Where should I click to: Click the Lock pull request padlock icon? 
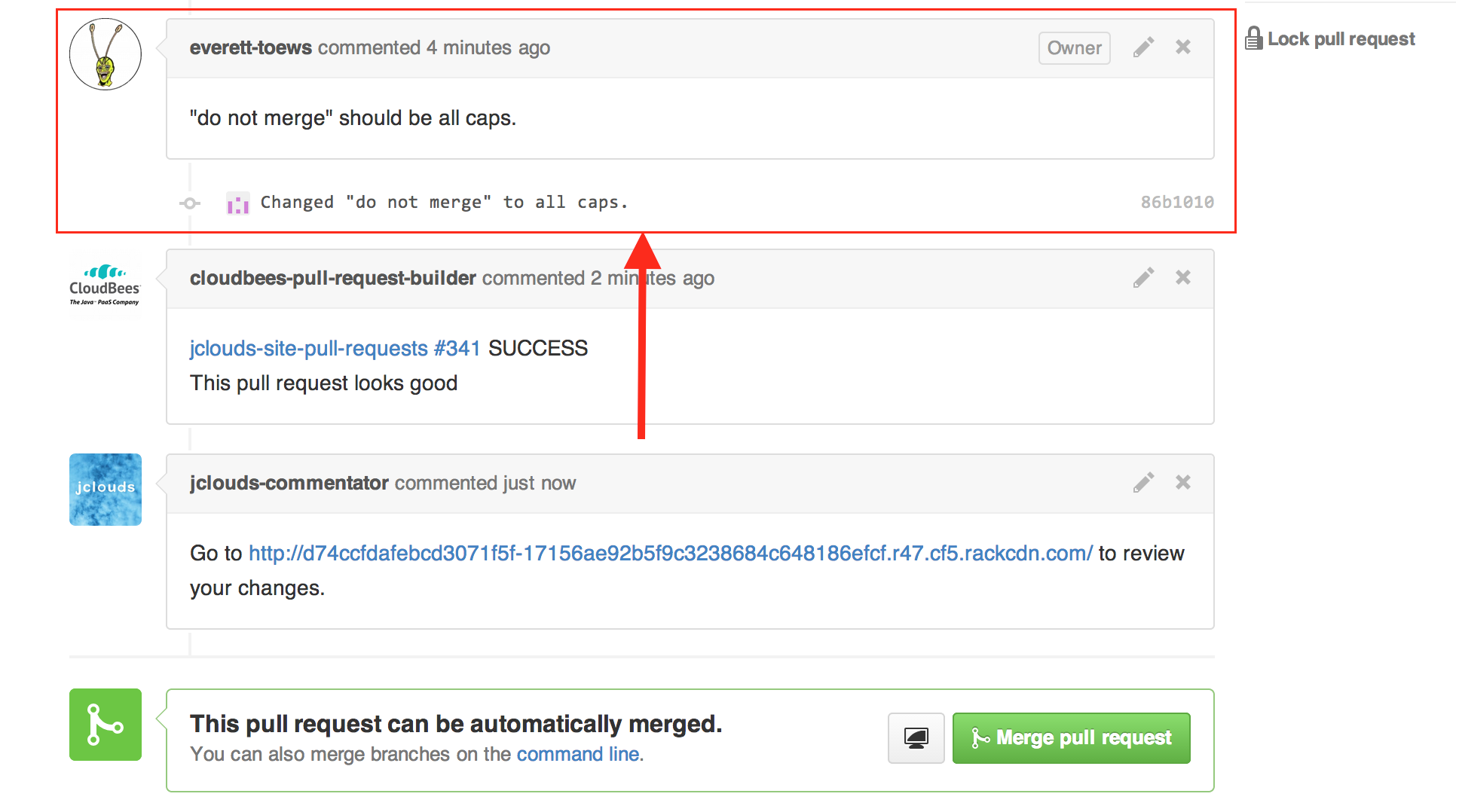pyautogui.click(x=1253, y=38)
